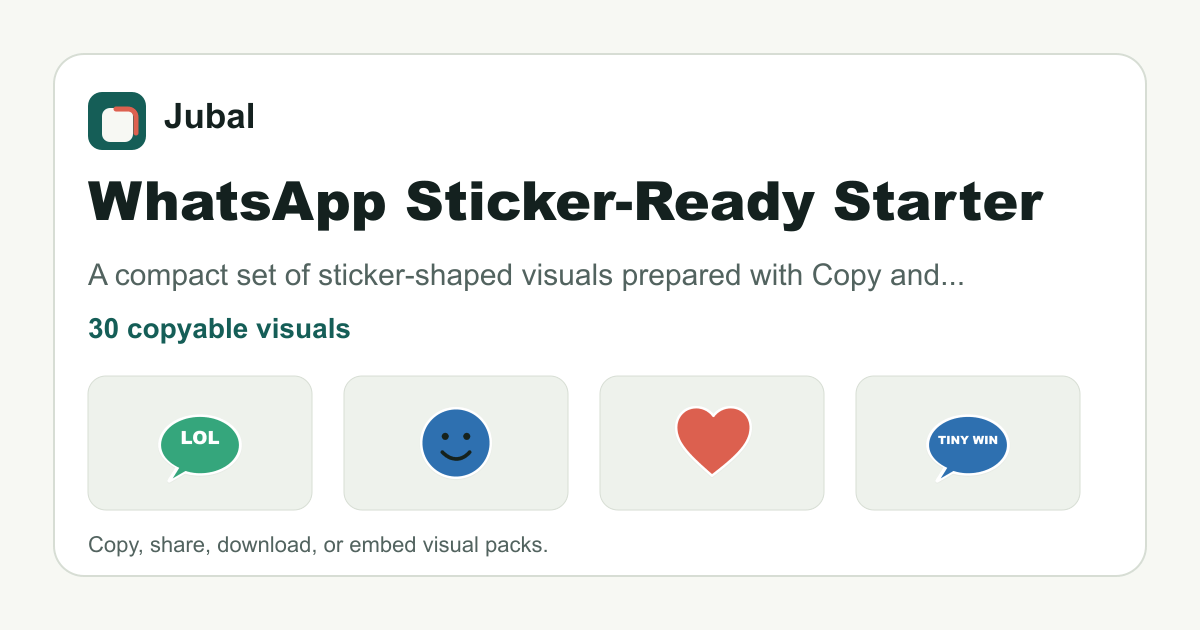The width and height of the screenshot is (1200, 630).
Task: Open the WhatsApp Sticker-Ready Starter title
Action: point(566,202)
